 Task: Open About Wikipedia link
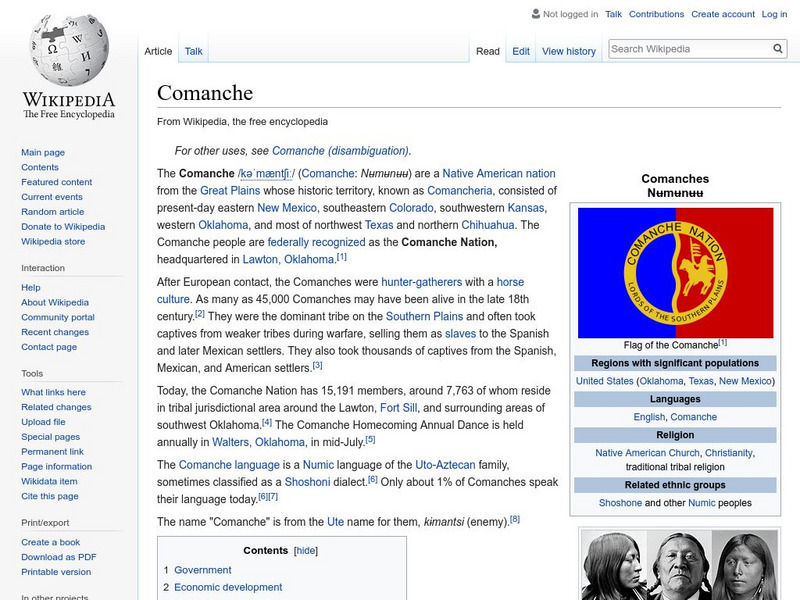[55, 303]
